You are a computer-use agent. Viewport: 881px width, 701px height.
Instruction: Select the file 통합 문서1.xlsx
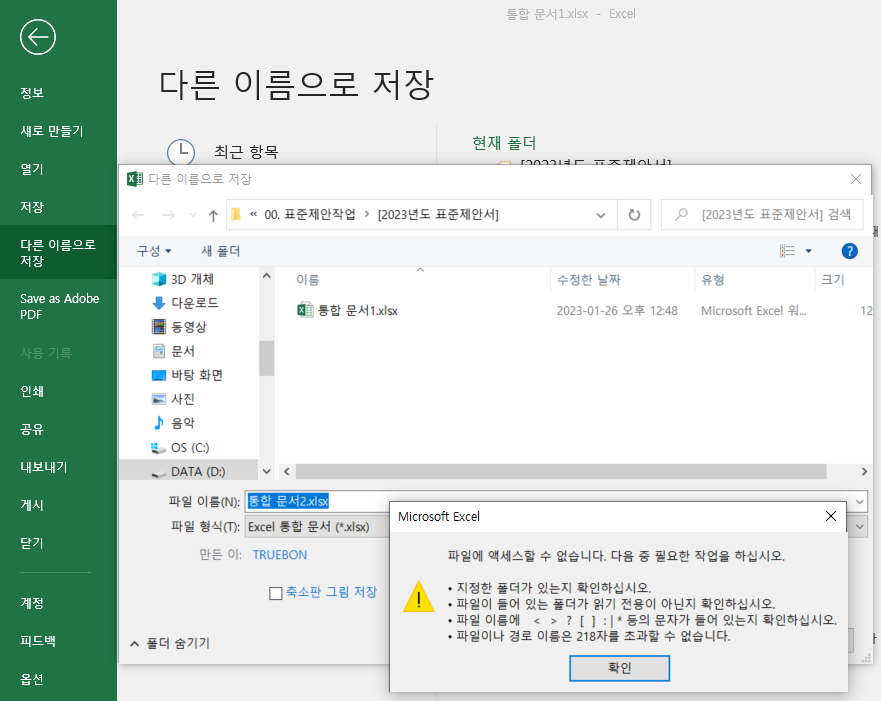coord(357,311)
